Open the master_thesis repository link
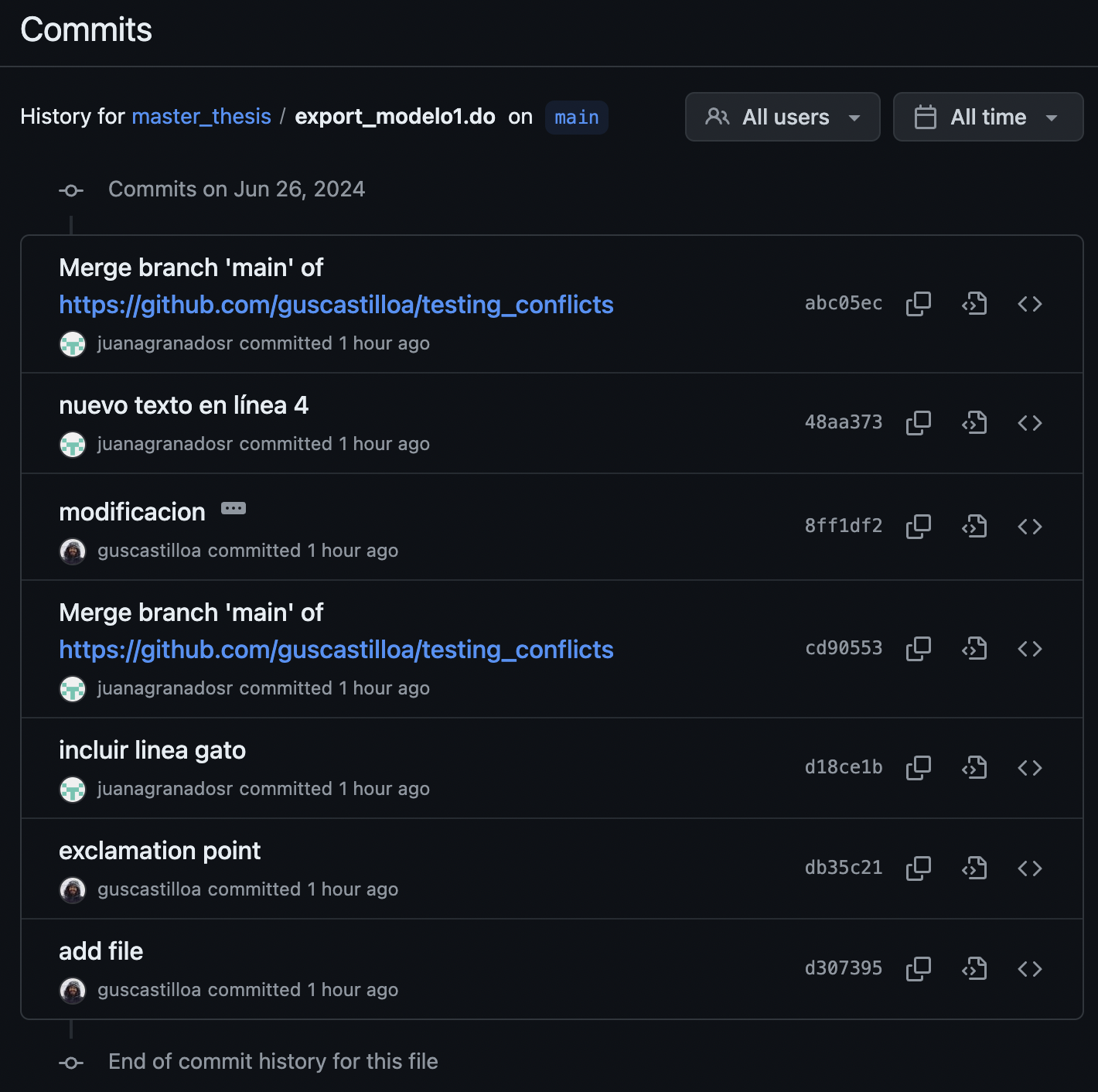 (x=201, y=117)
